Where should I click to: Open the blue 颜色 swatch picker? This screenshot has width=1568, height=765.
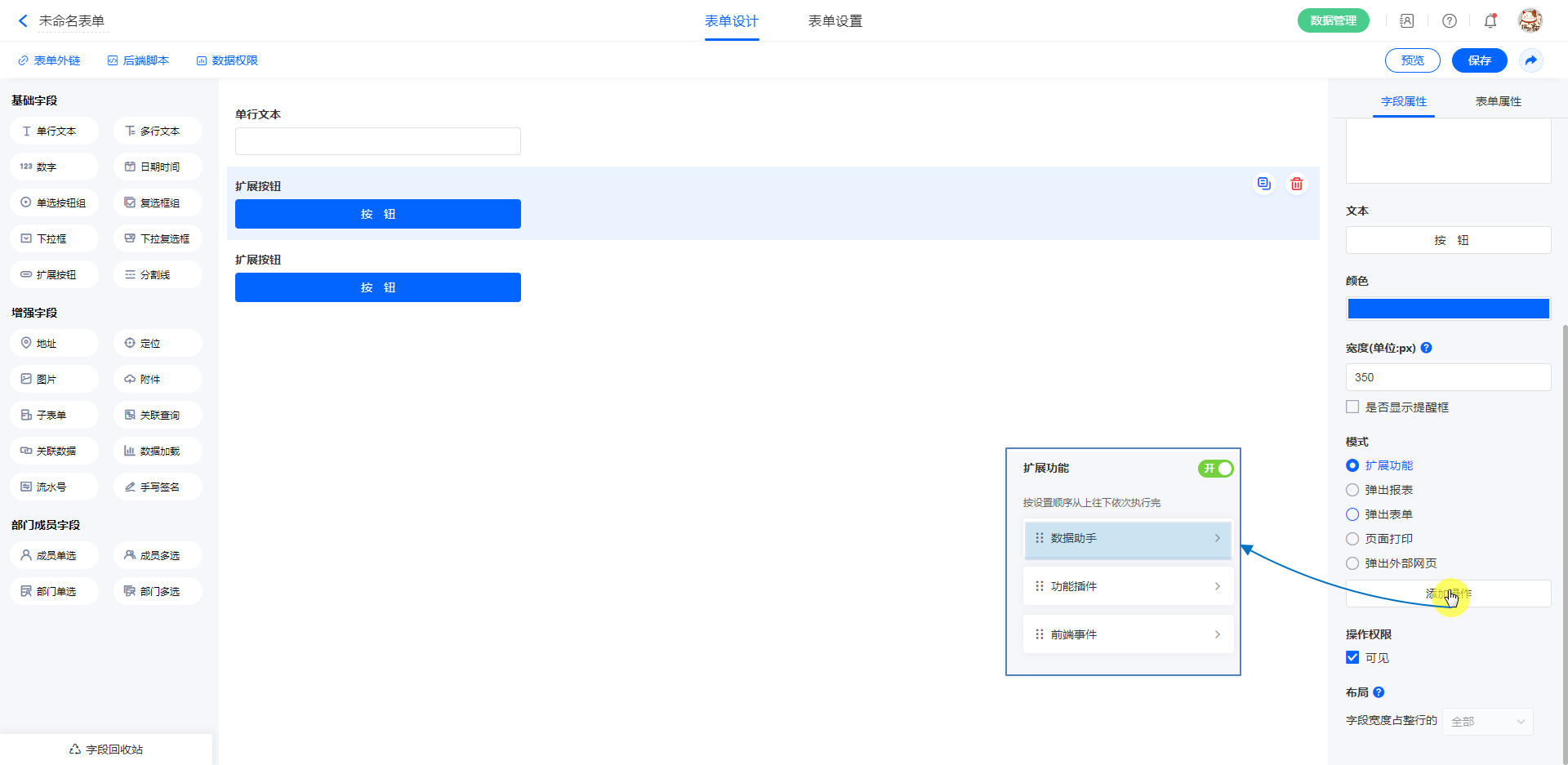click(x=1448, y=309)
